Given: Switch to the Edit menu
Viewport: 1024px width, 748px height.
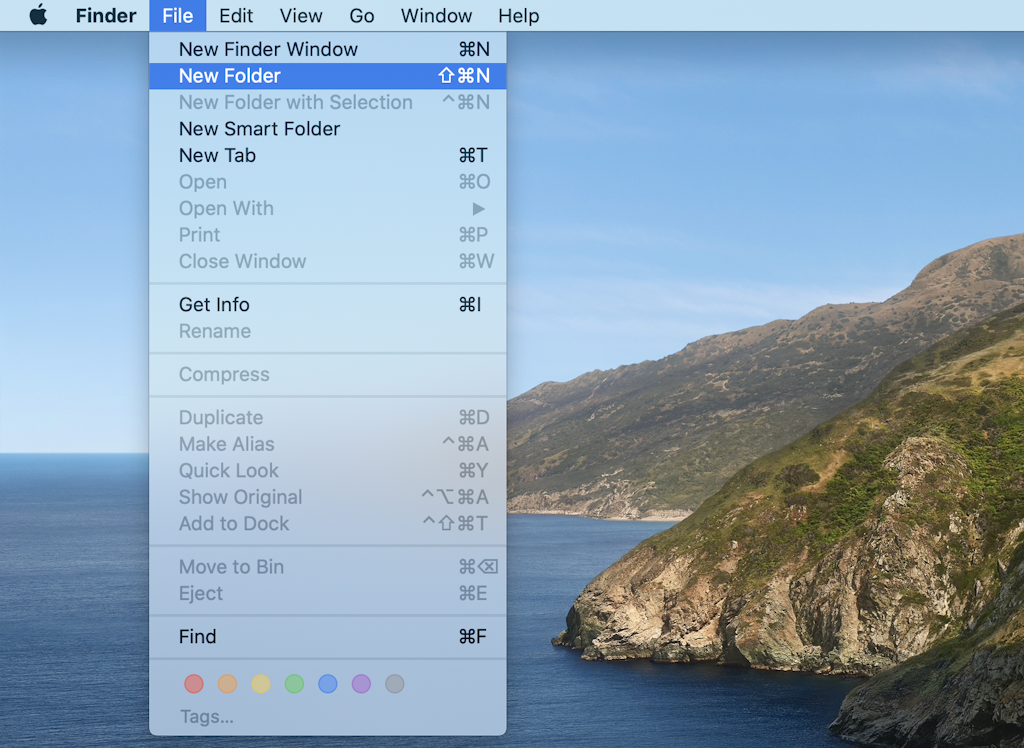Looking at the screenshot, I should tap(235, 15).
